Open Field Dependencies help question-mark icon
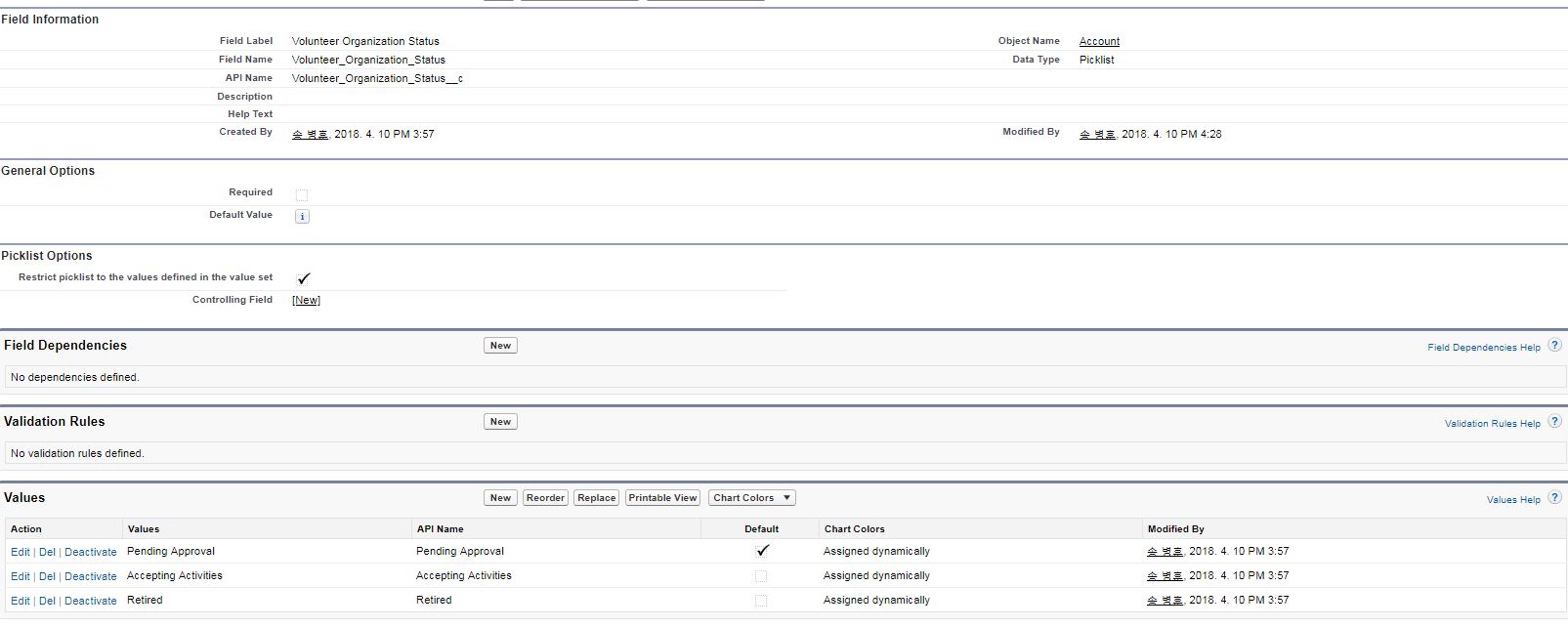Image resolution: width=1568 pixels, height=628 pixels. tap(1554, 346)
